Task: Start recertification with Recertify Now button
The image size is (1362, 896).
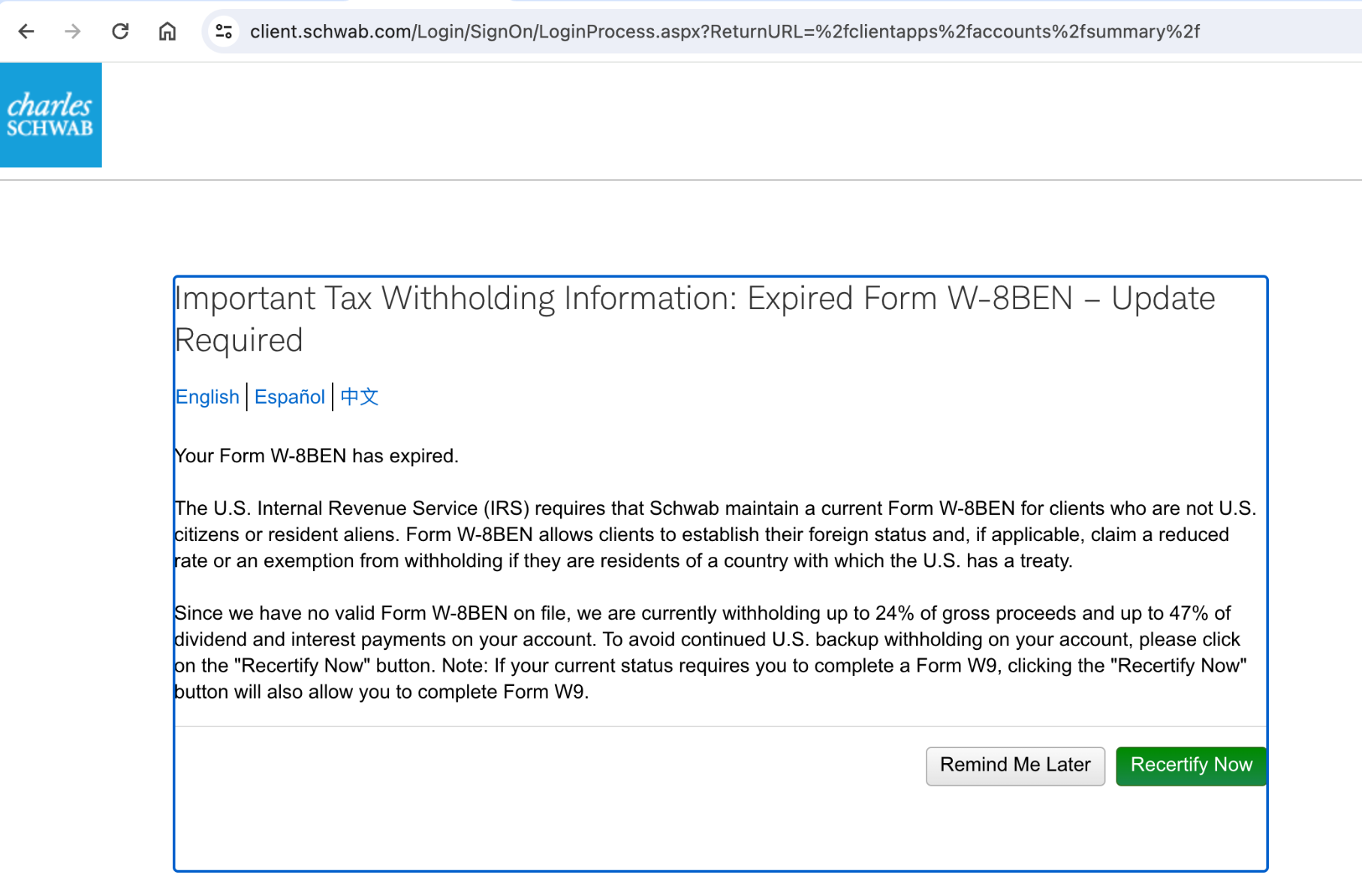Action: (x=1191, y=765)
